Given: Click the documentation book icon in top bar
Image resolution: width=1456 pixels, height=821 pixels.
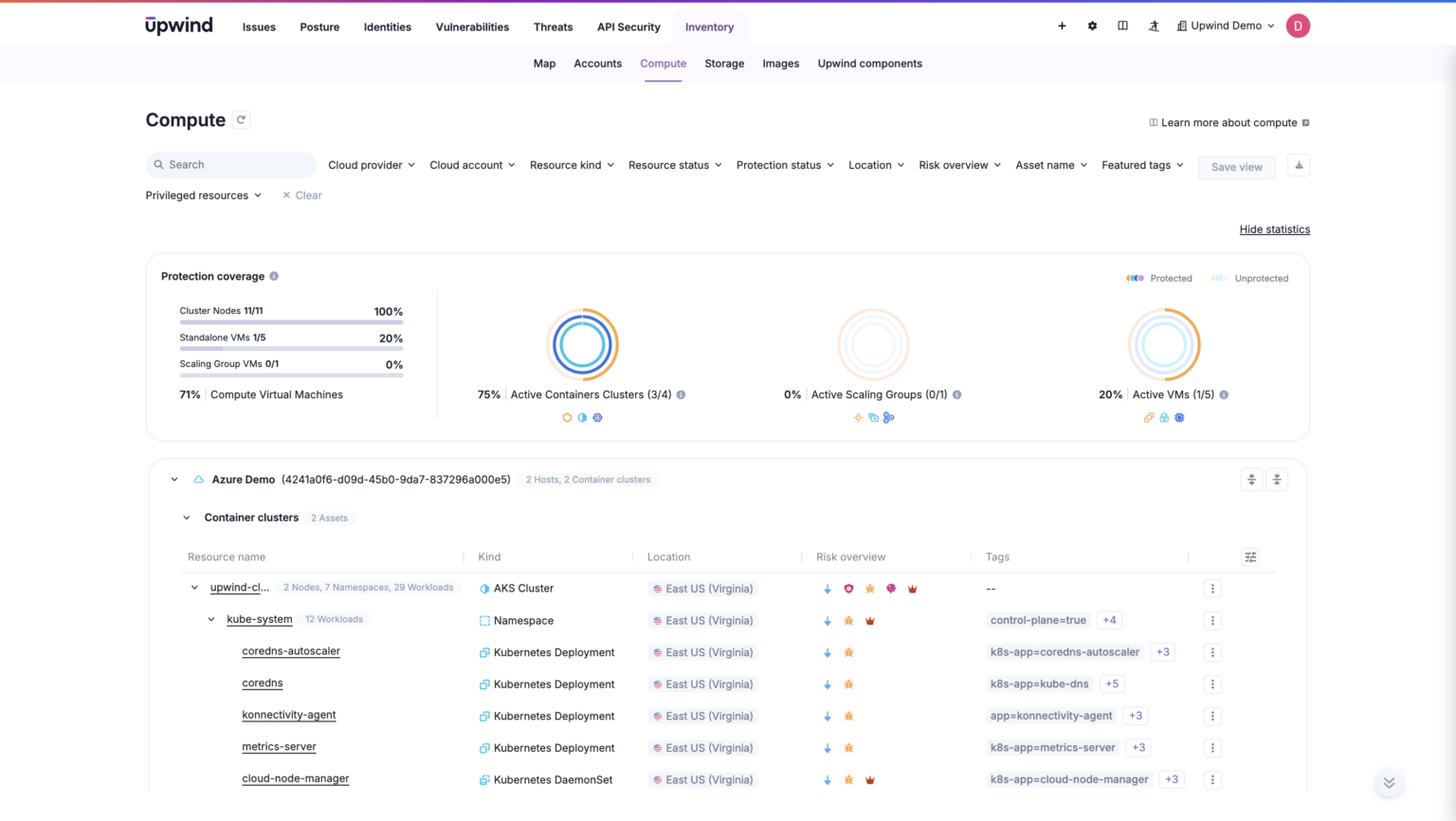Looking at the screenshot, I should tap(1122, 26).
